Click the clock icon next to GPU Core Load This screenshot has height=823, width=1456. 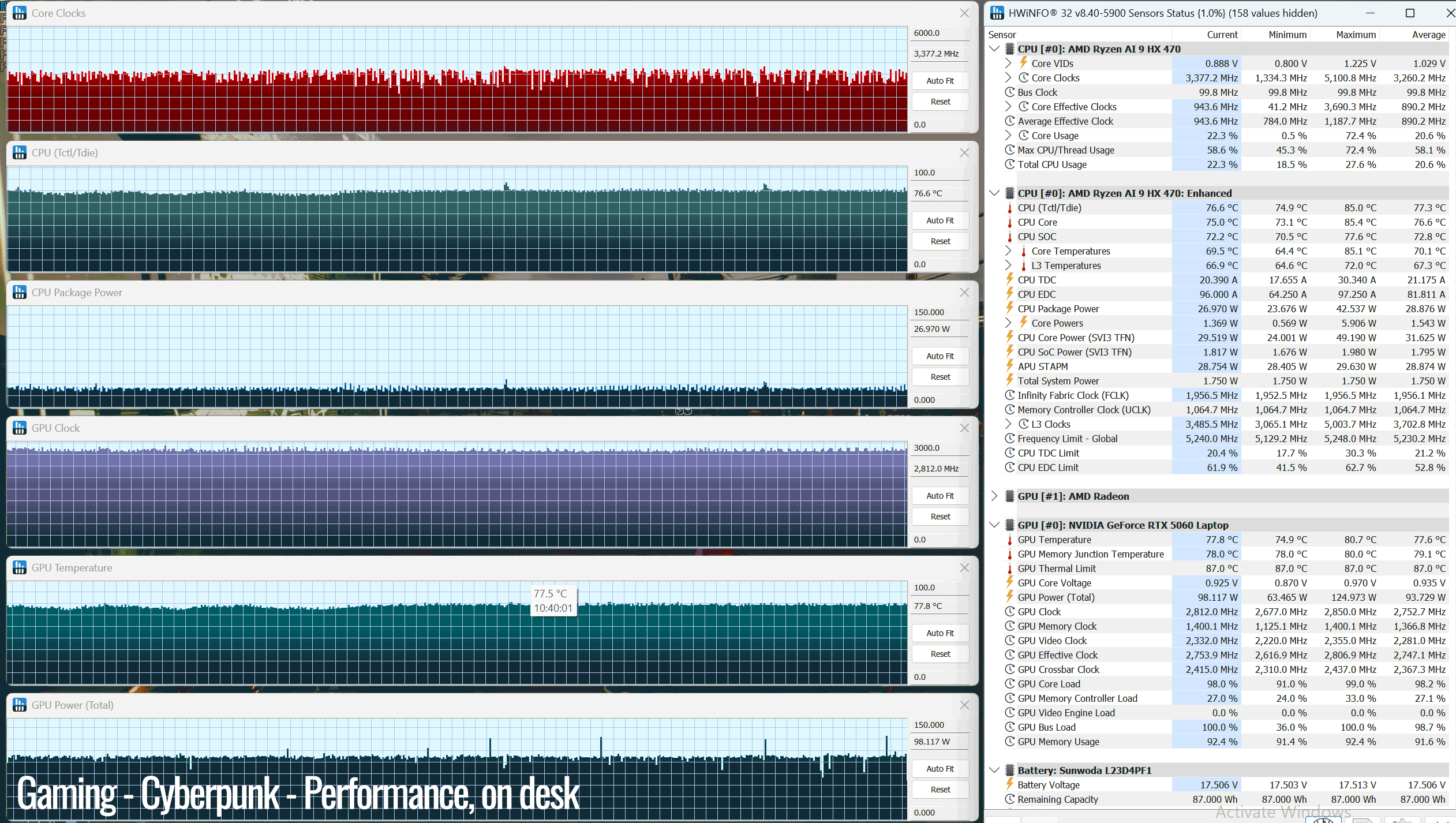click(x=1010, y=684)
